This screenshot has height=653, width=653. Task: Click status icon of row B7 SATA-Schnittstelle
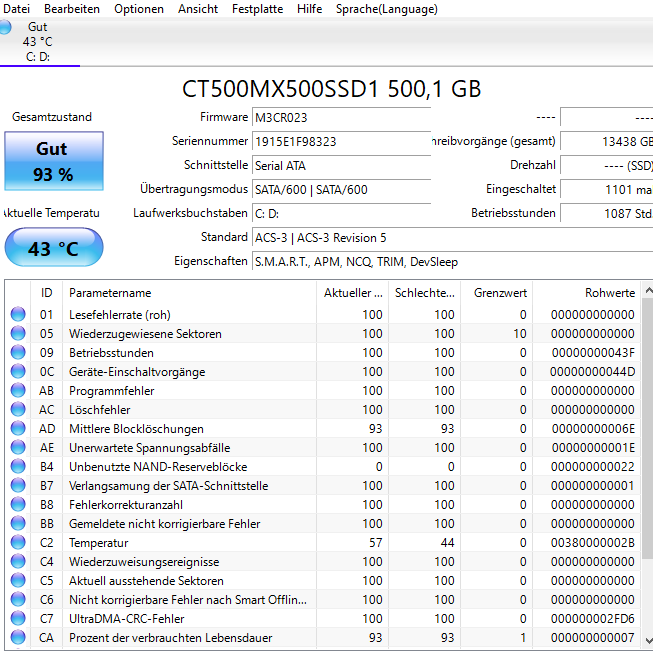click(x=18, y=485)
